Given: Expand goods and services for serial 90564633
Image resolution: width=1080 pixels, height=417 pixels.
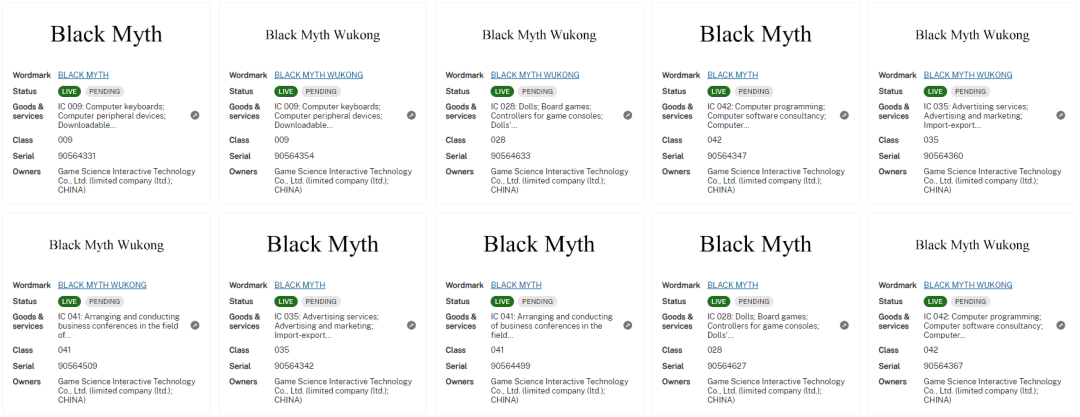Looking at the screenshot, I should [627, 116].
